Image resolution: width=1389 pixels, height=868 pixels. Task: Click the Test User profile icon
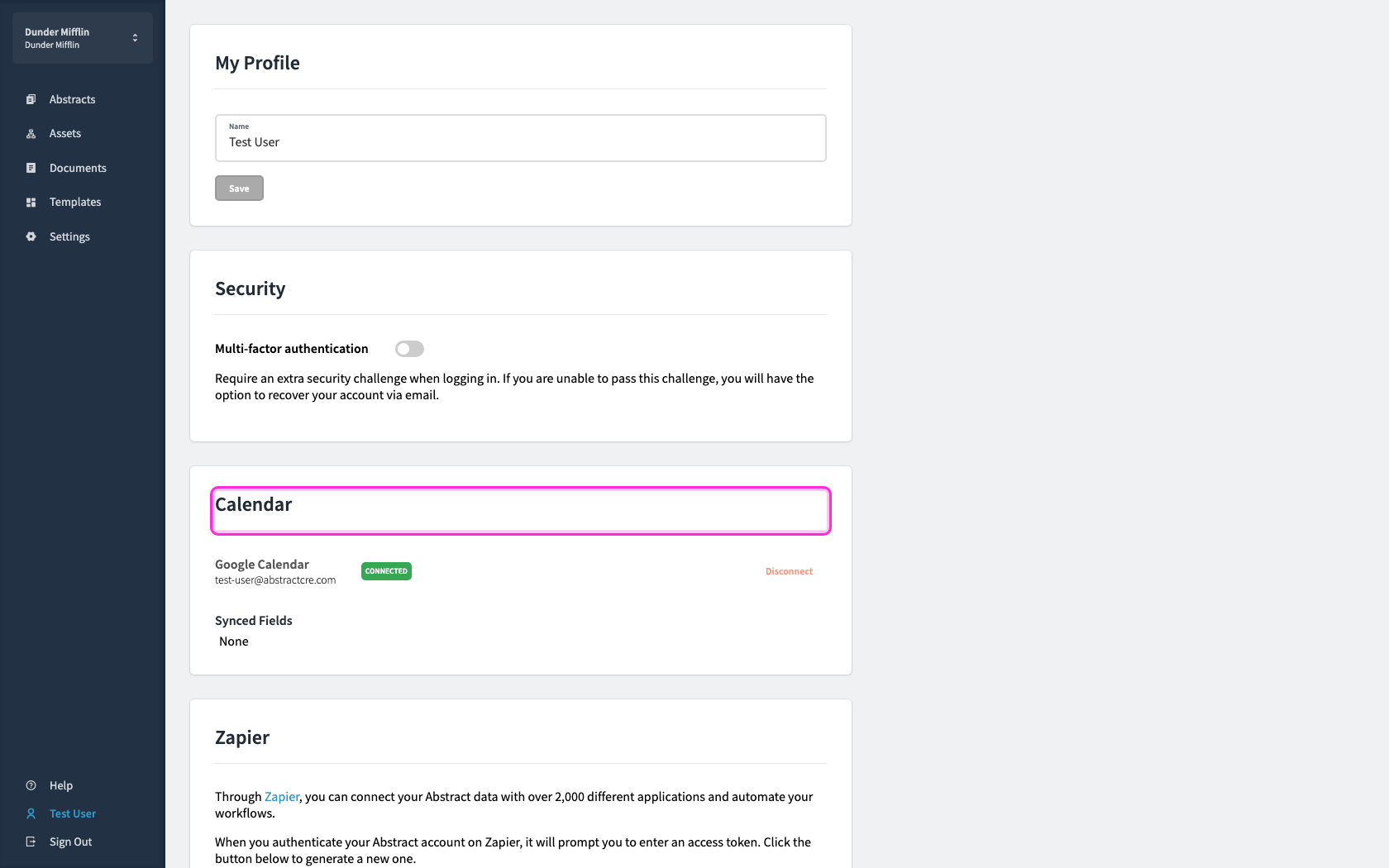point(31,813)
